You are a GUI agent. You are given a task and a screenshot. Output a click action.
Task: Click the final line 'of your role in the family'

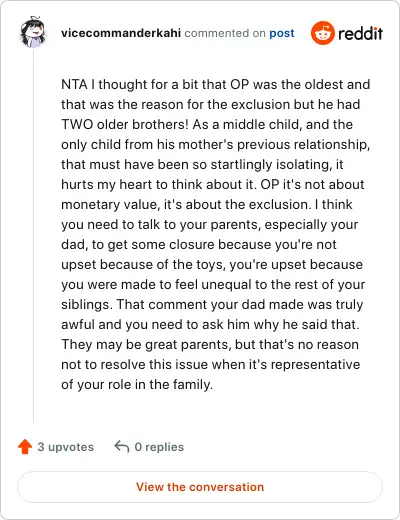point(137,384)
